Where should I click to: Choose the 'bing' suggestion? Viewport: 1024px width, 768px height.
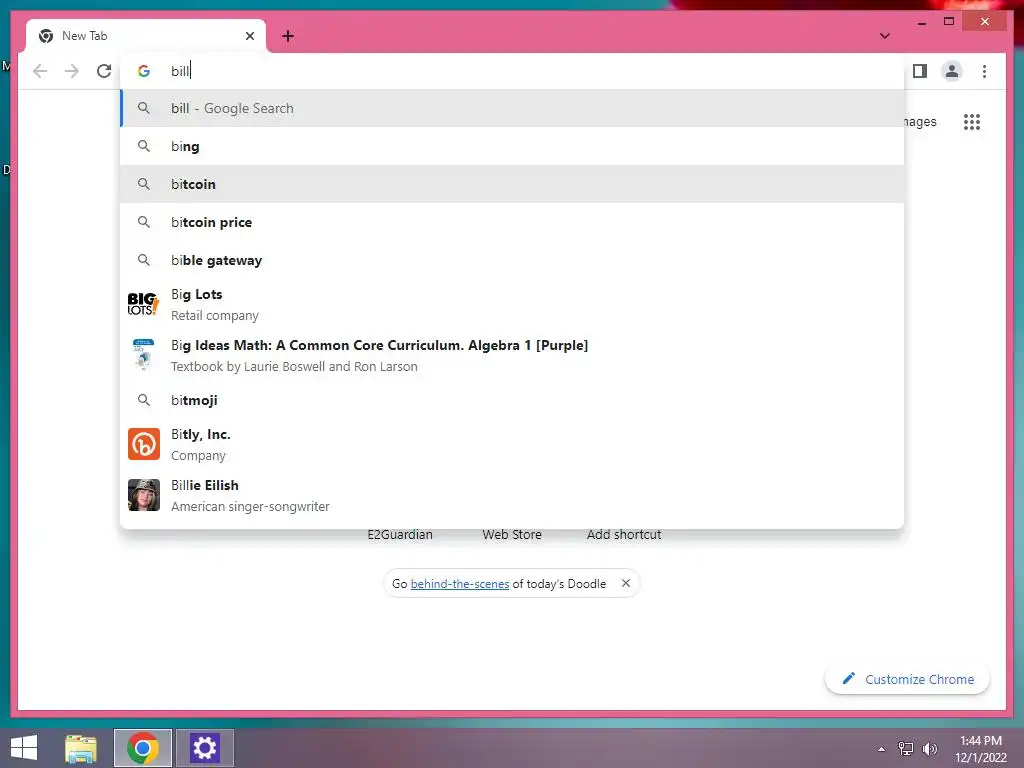click(513, 146)
